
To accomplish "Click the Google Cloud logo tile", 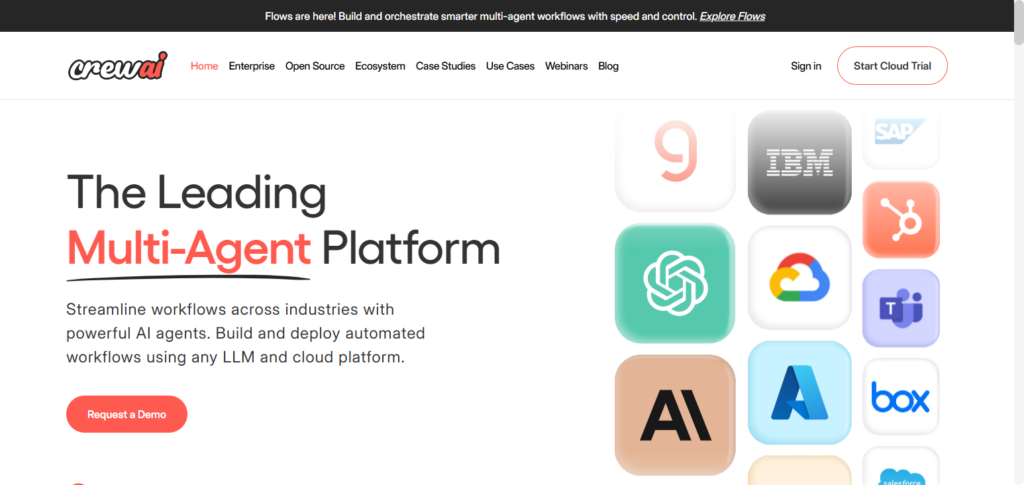I will click(799, 278).
